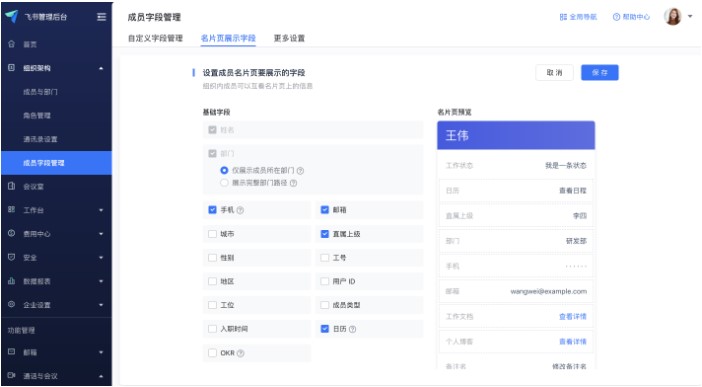Image resolution: width=702 pixels, height=387 pixels.
Task: Click the 取消 cancel button
Action: pos(554,73)
